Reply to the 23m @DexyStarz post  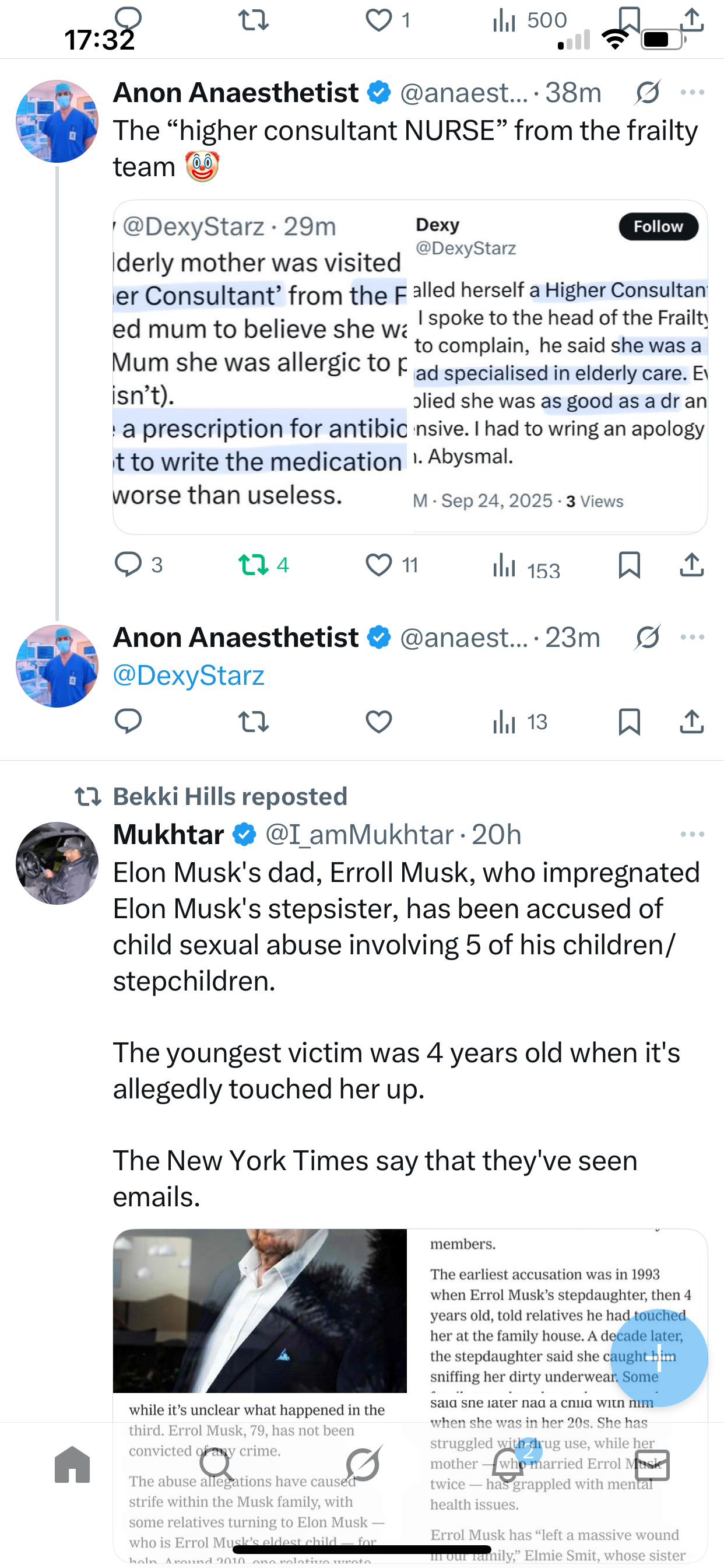(128, 722)
